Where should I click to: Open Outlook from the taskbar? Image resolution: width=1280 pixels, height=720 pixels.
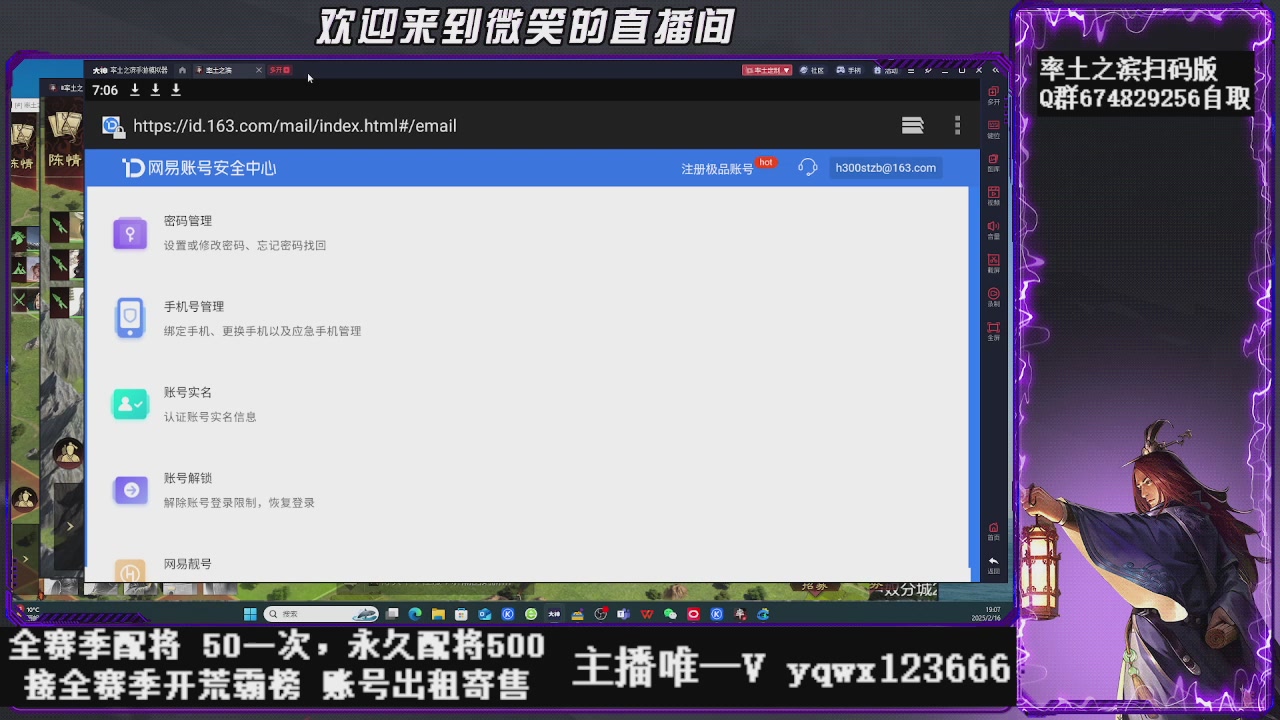pos(485,614)
